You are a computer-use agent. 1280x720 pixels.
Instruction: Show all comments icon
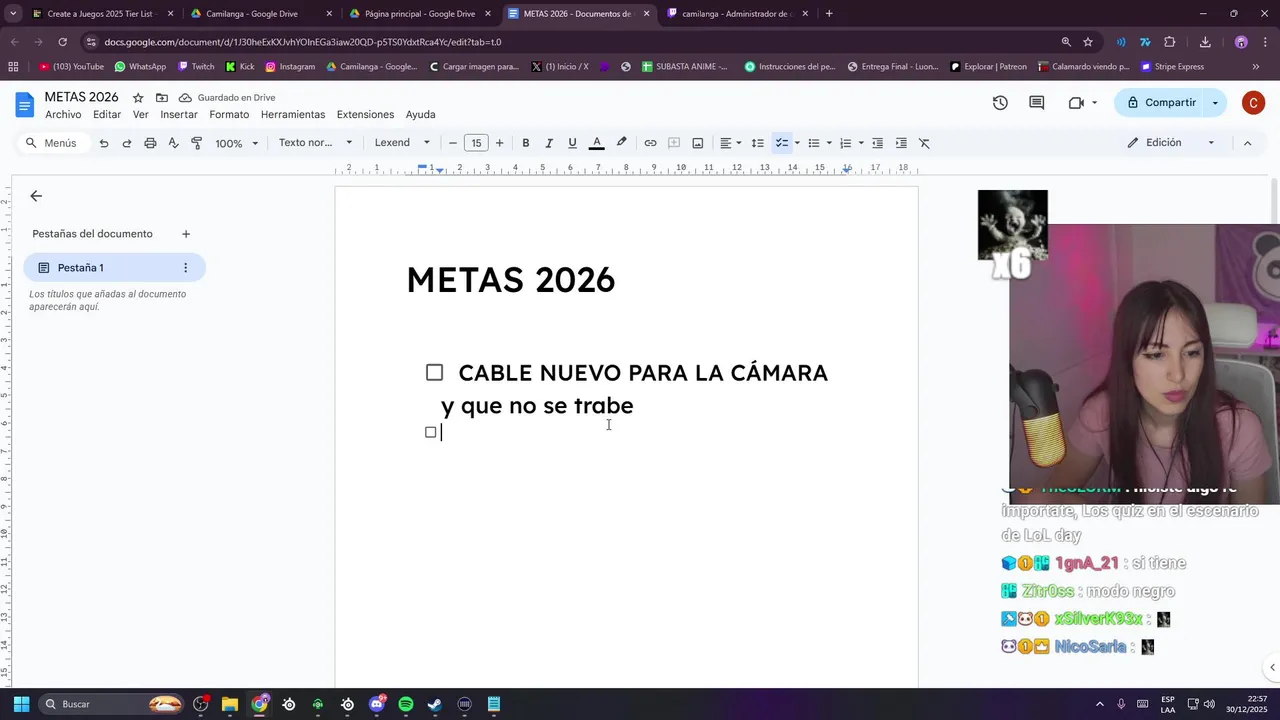point(1037,103)
